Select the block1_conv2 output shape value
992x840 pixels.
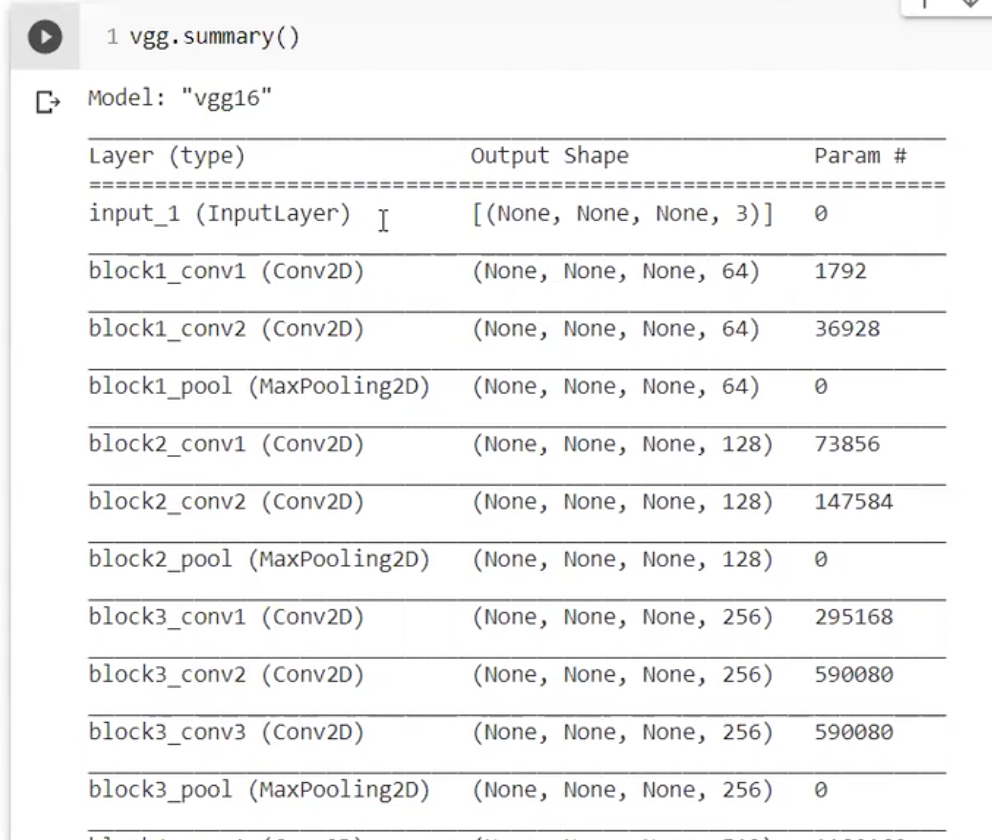[616, 329]
